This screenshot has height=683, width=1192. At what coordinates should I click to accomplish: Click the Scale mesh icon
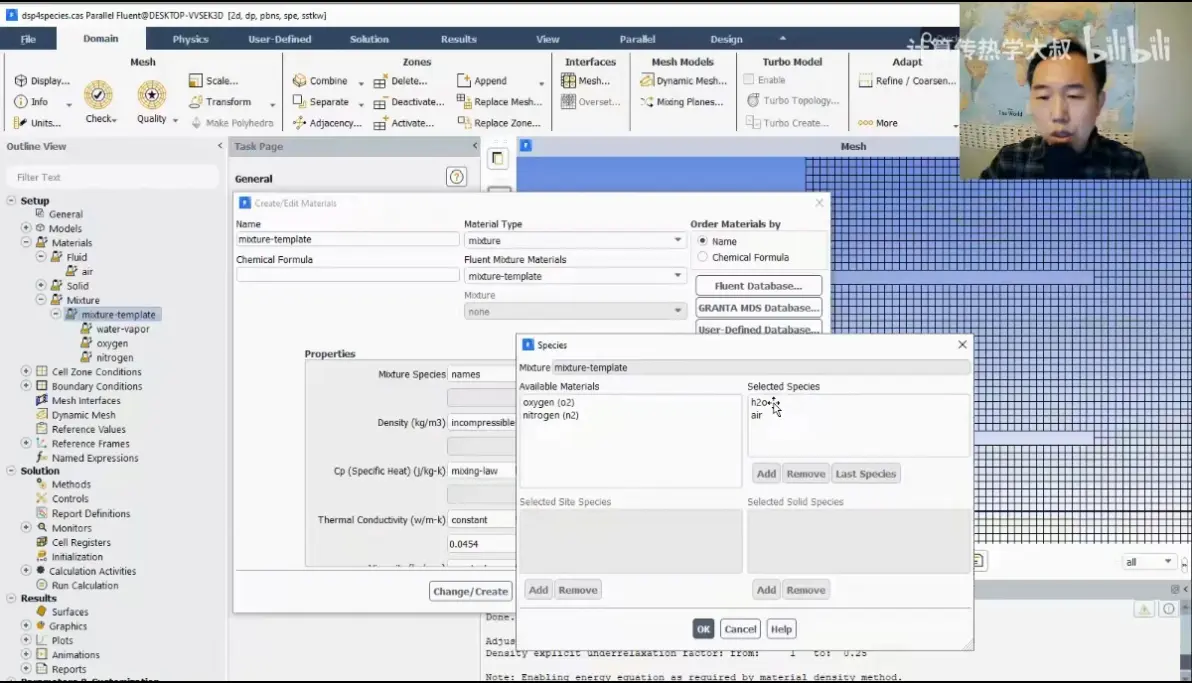point(195,81)
